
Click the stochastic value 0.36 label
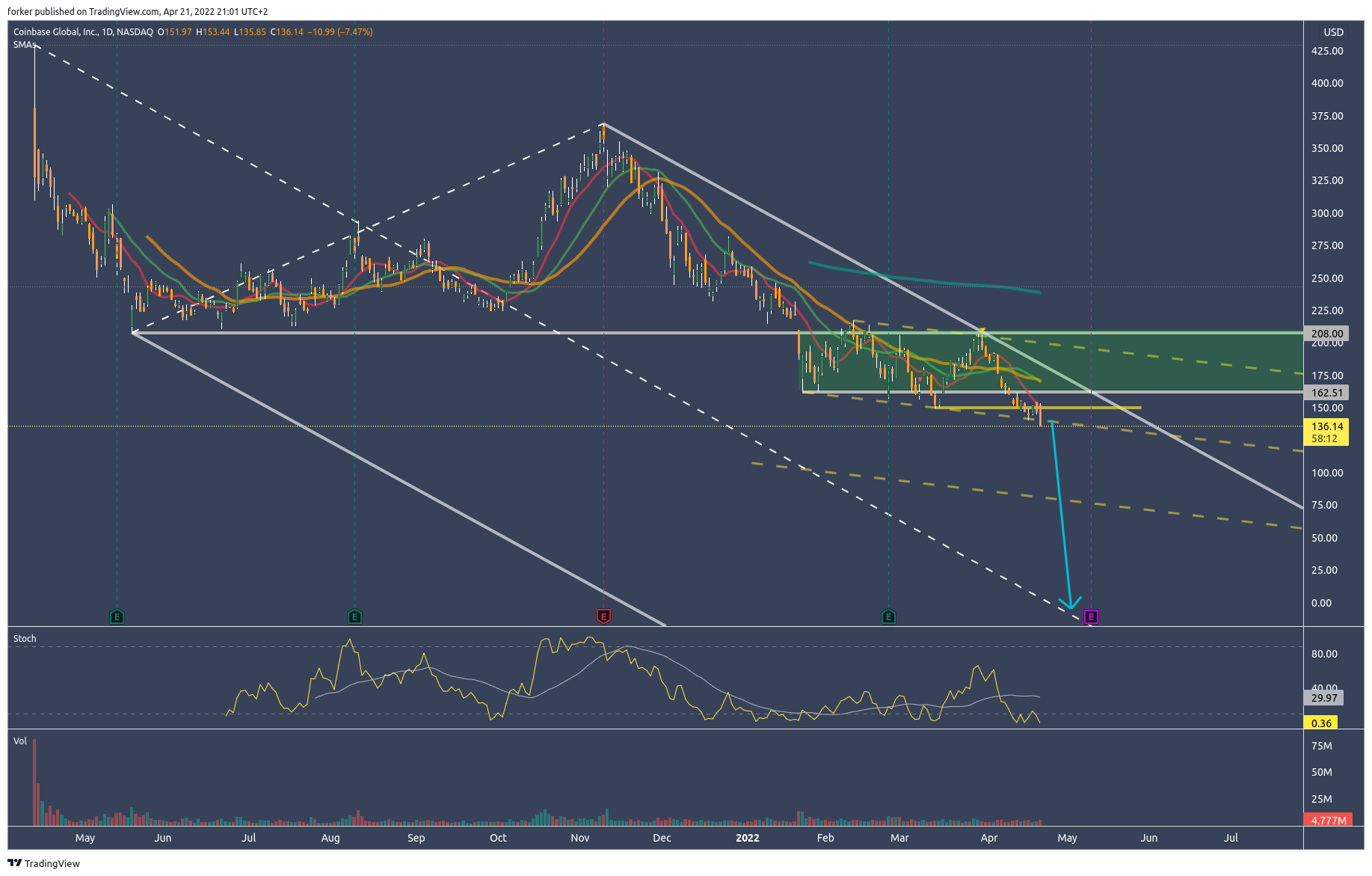click(x=1321, y=723)
